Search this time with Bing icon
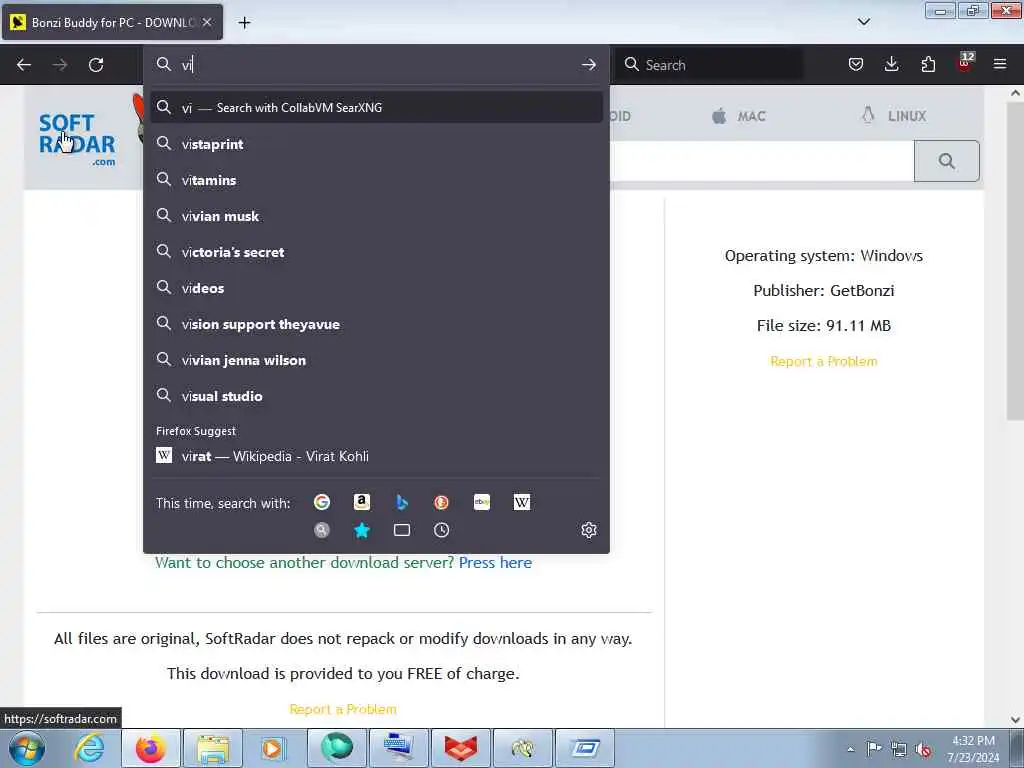This screenshot has width=1024, height=768. 402,502
